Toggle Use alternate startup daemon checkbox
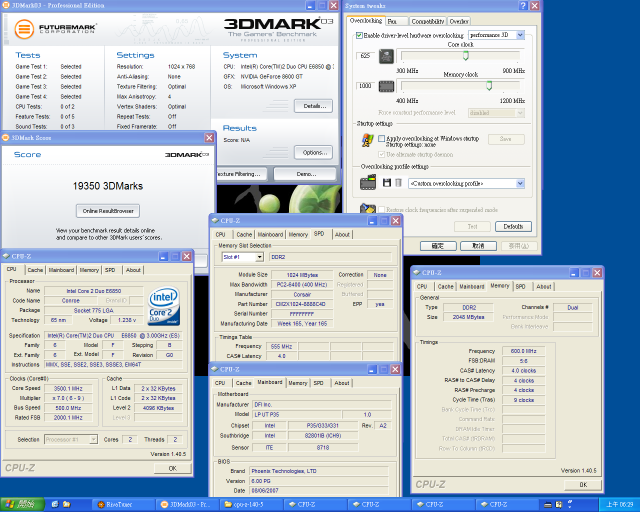Viewport: 640px width, 512px height. (382, 154)
